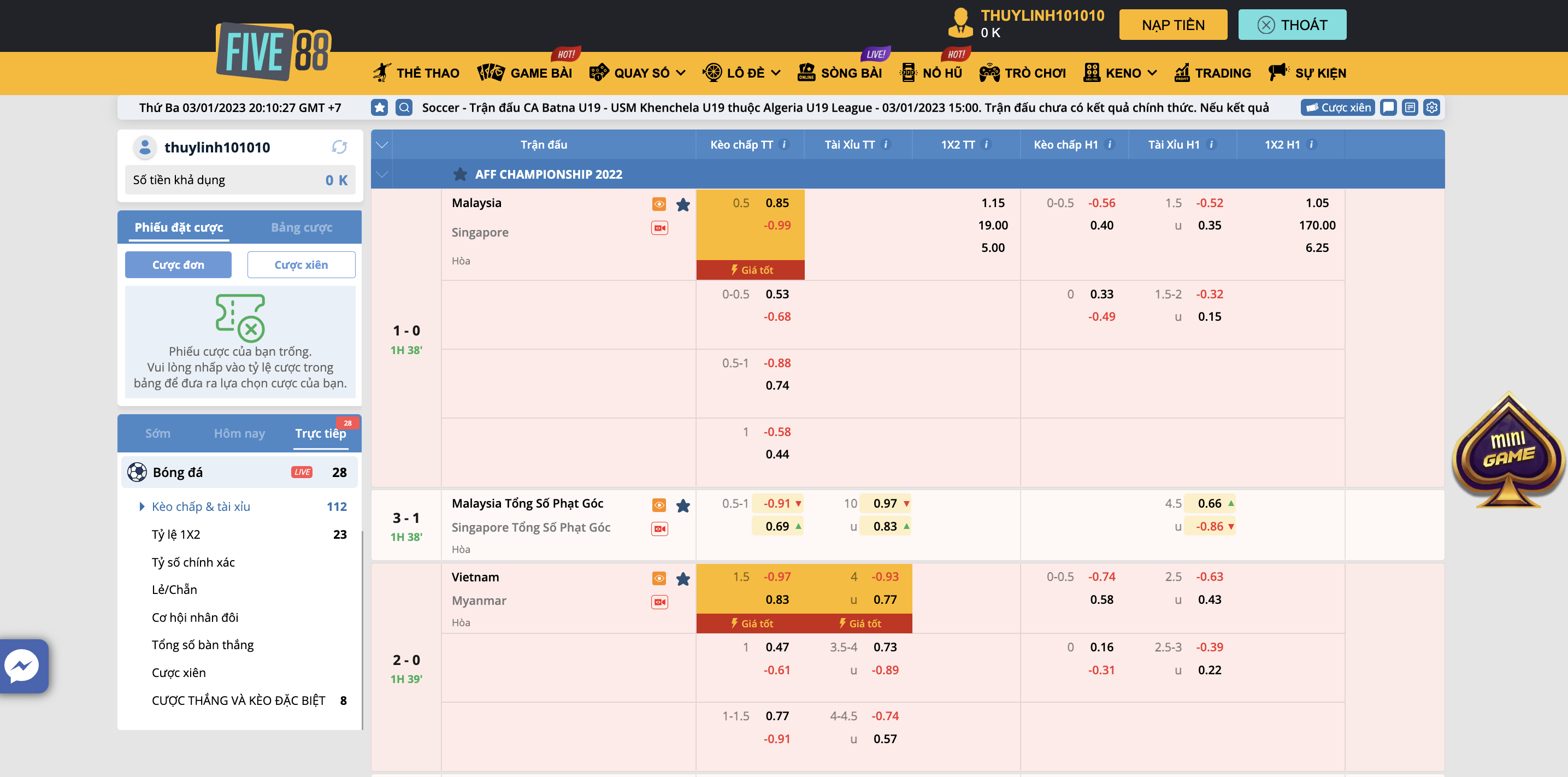This screenshot has width=1568, height=777.
Task: Switch to the Bảng cược tab
Action: [301, 227]
